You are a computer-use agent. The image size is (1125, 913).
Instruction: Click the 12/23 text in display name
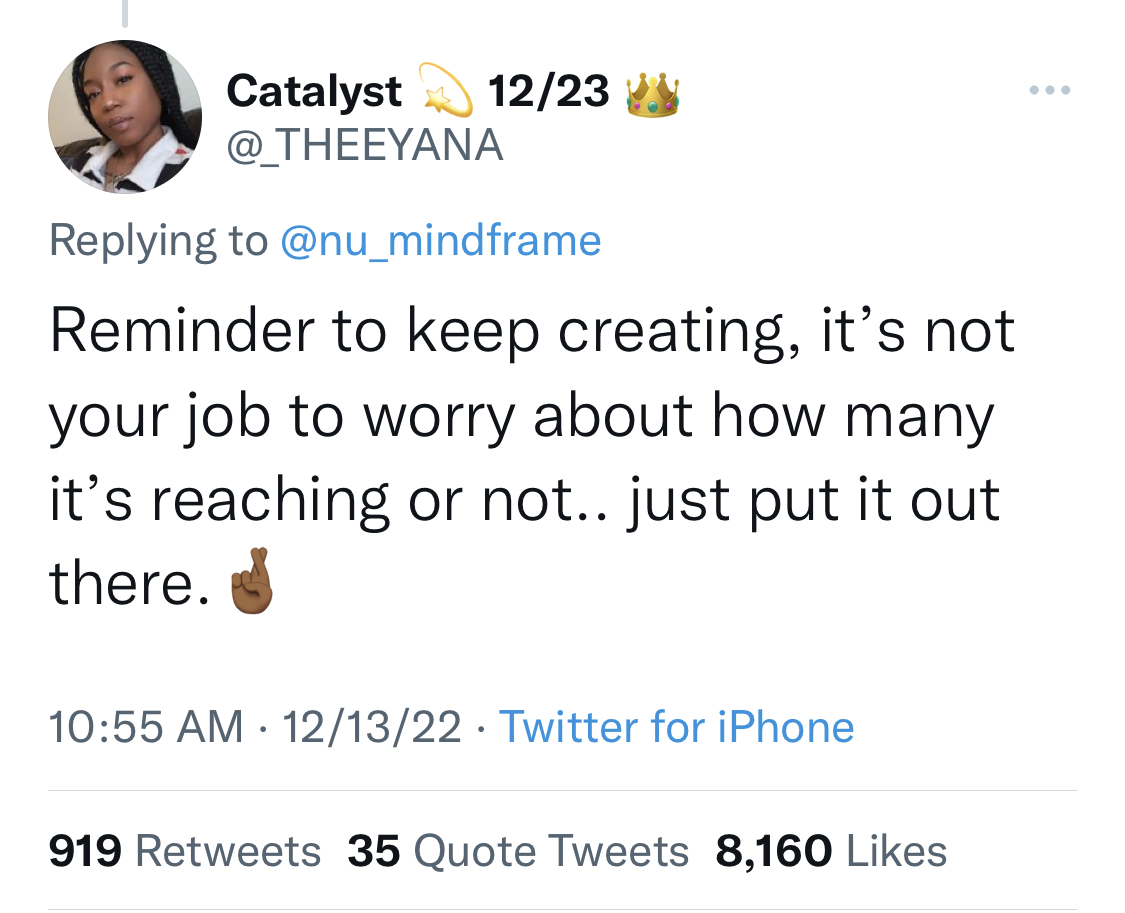[548, 92]
